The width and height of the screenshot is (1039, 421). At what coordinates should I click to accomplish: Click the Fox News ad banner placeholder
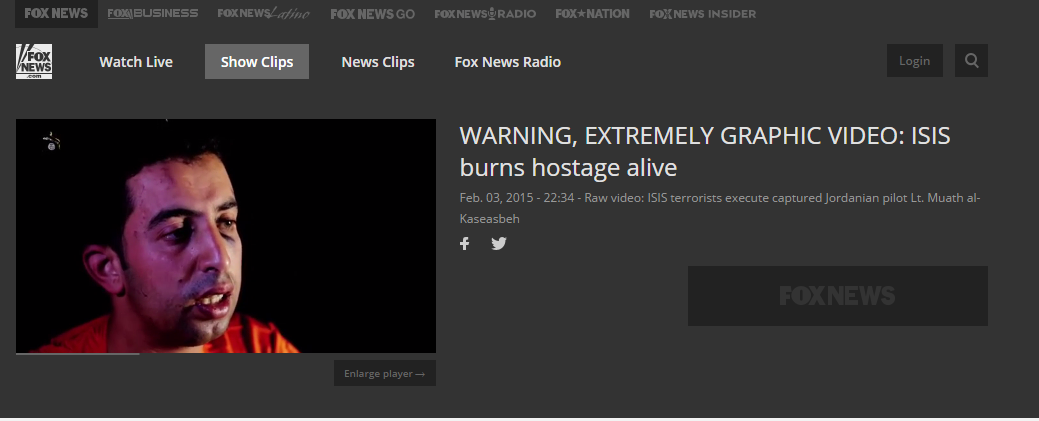(838, 296)
